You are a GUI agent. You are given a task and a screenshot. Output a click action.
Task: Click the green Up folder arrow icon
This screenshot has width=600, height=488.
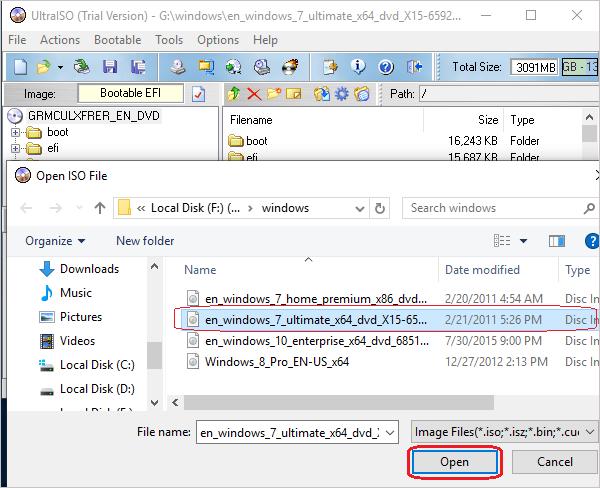[233, 94]
